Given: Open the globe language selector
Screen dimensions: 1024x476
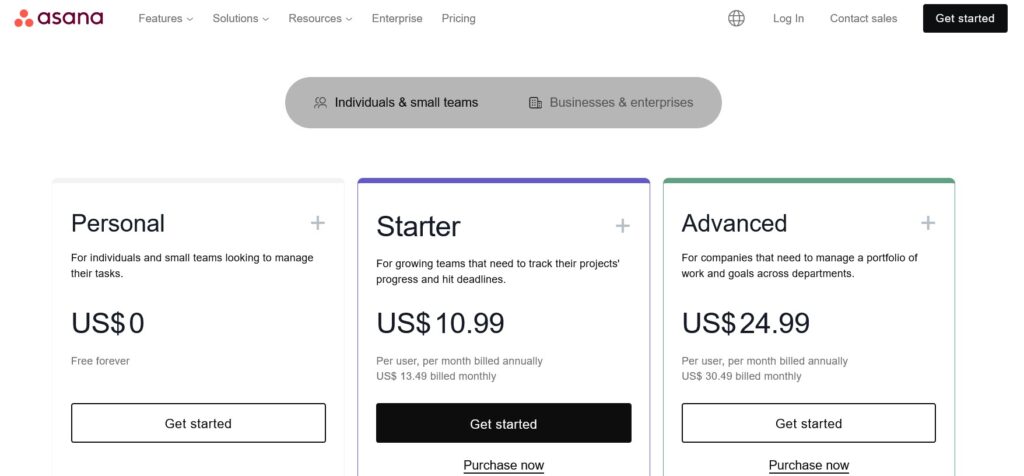Looking at the screenshot, I should point(736,18).
